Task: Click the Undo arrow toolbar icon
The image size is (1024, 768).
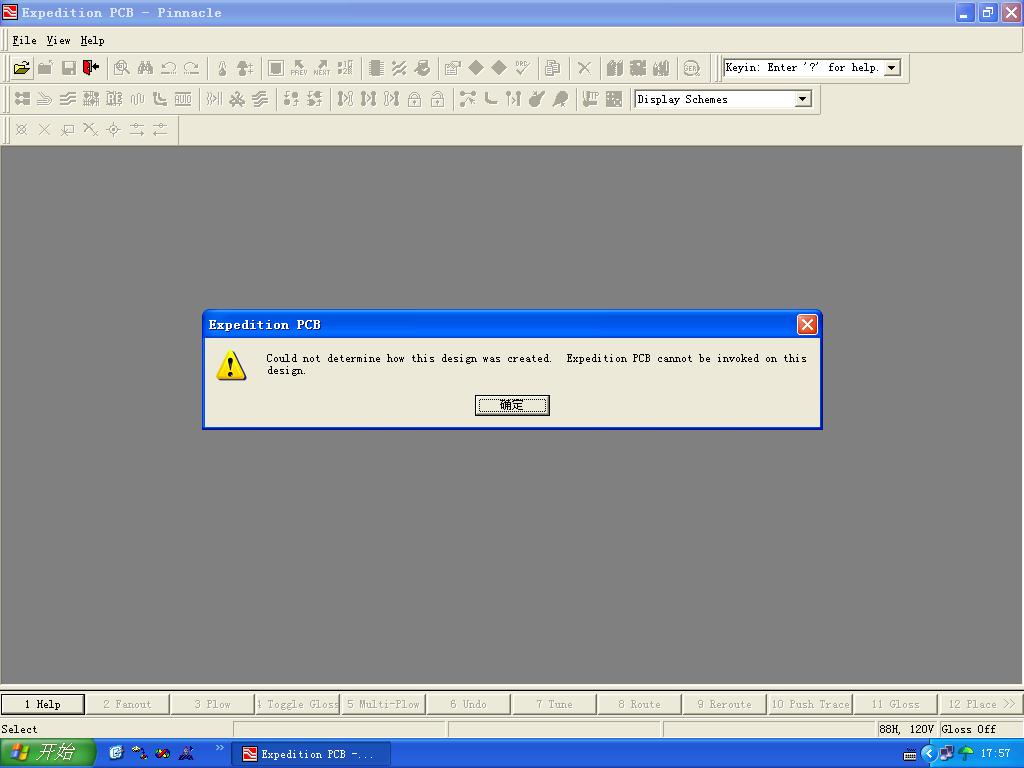Action: (x=168, y=67)
